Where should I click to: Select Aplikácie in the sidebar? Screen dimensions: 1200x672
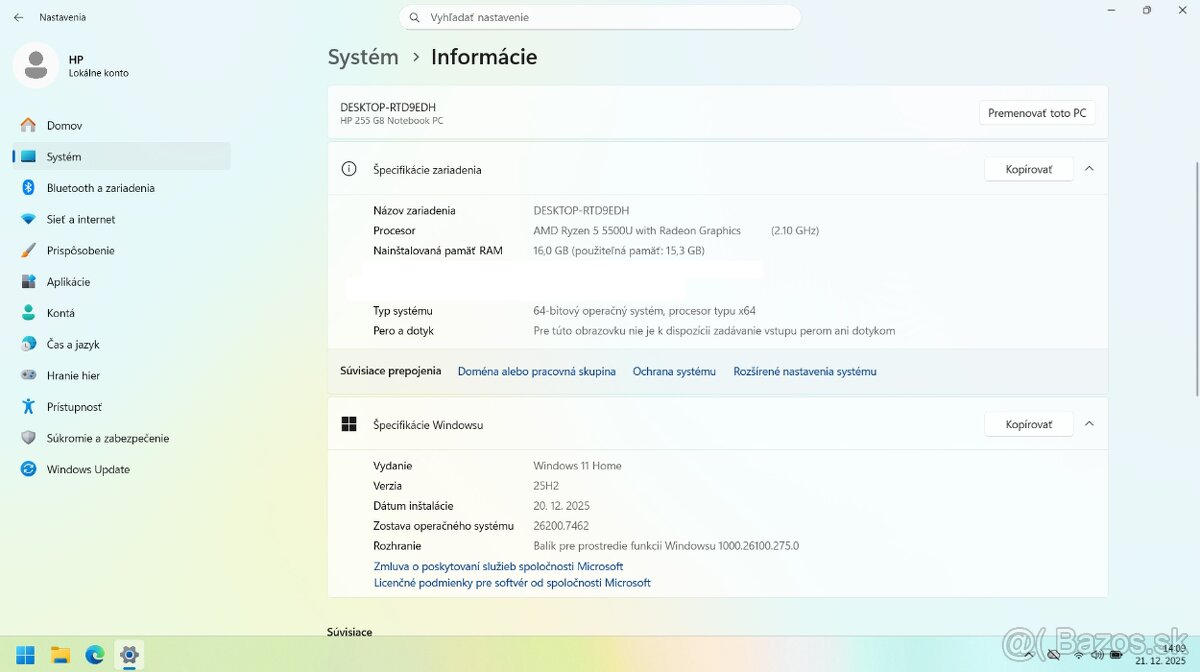click(68, 282)
